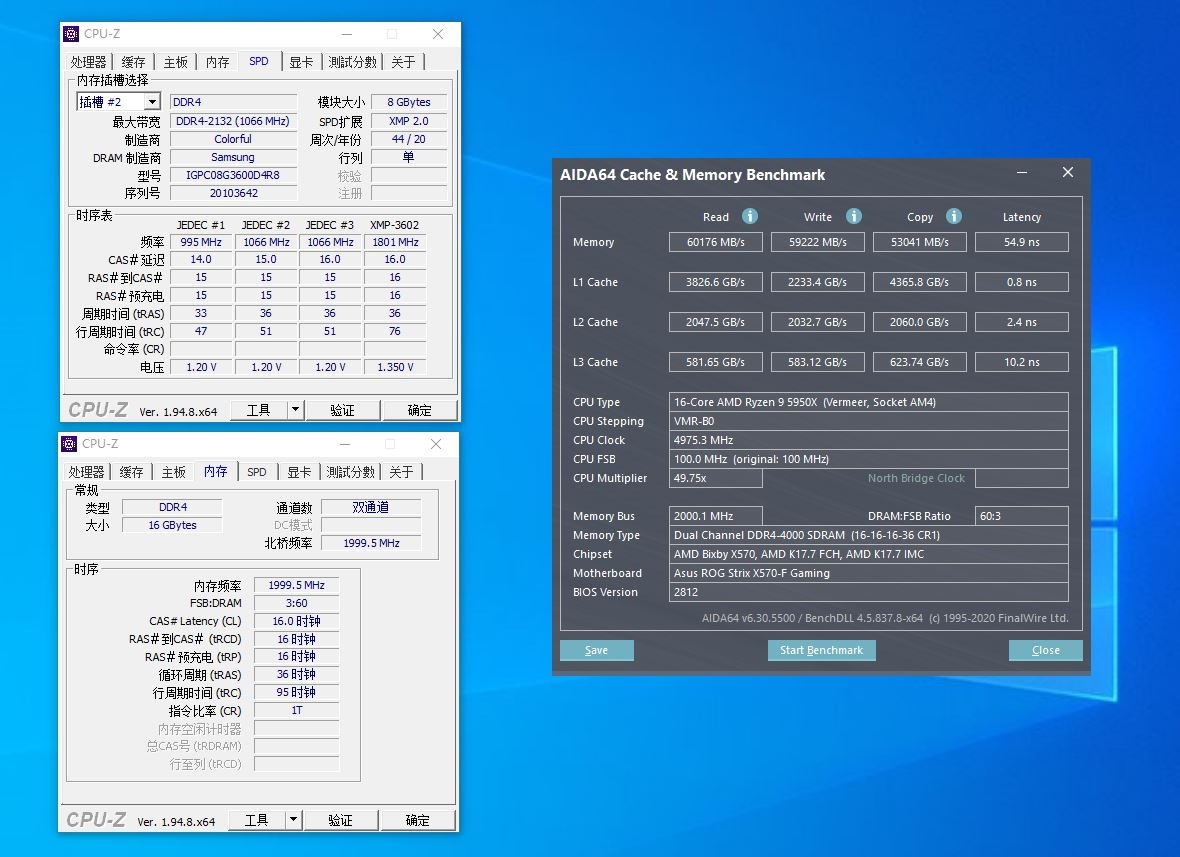The image size is (1180, 857).
Task: Switch to 缓存 tab in top CPU-Z window
Action: click(x=133, y=62)
